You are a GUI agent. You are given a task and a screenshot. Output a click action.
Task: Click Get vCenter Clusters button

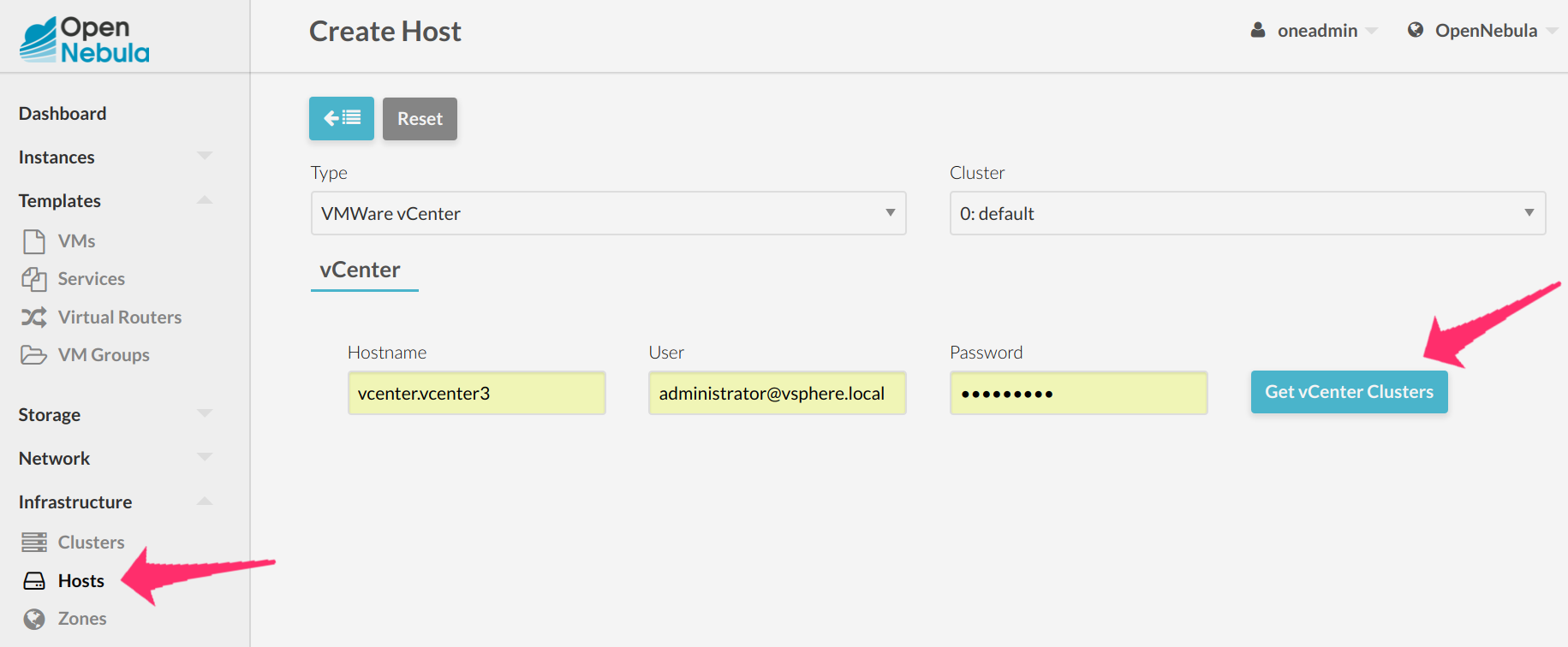[x=1349, y=392]
